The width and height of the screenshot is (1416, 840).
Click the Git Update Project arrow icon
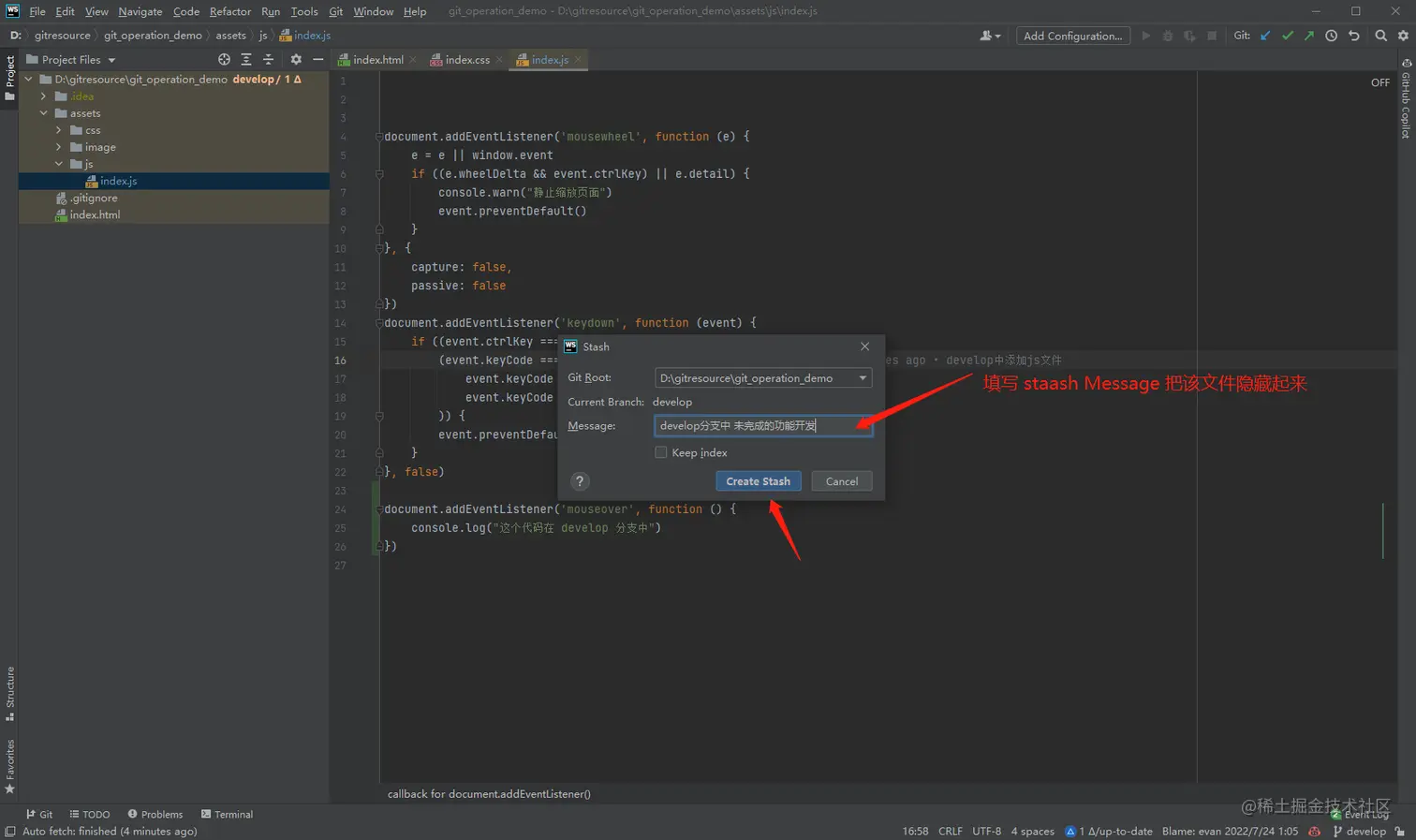pyautogui.click(x=1266, y=36)
